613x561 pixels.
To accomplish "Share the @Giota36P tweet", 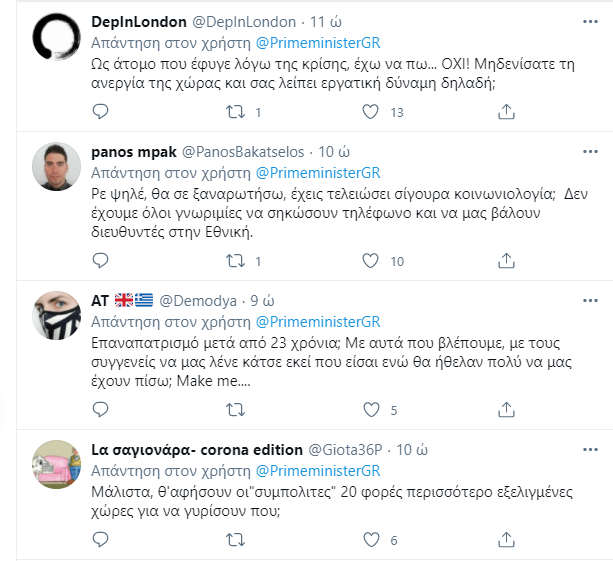I will tap(504, 540).
